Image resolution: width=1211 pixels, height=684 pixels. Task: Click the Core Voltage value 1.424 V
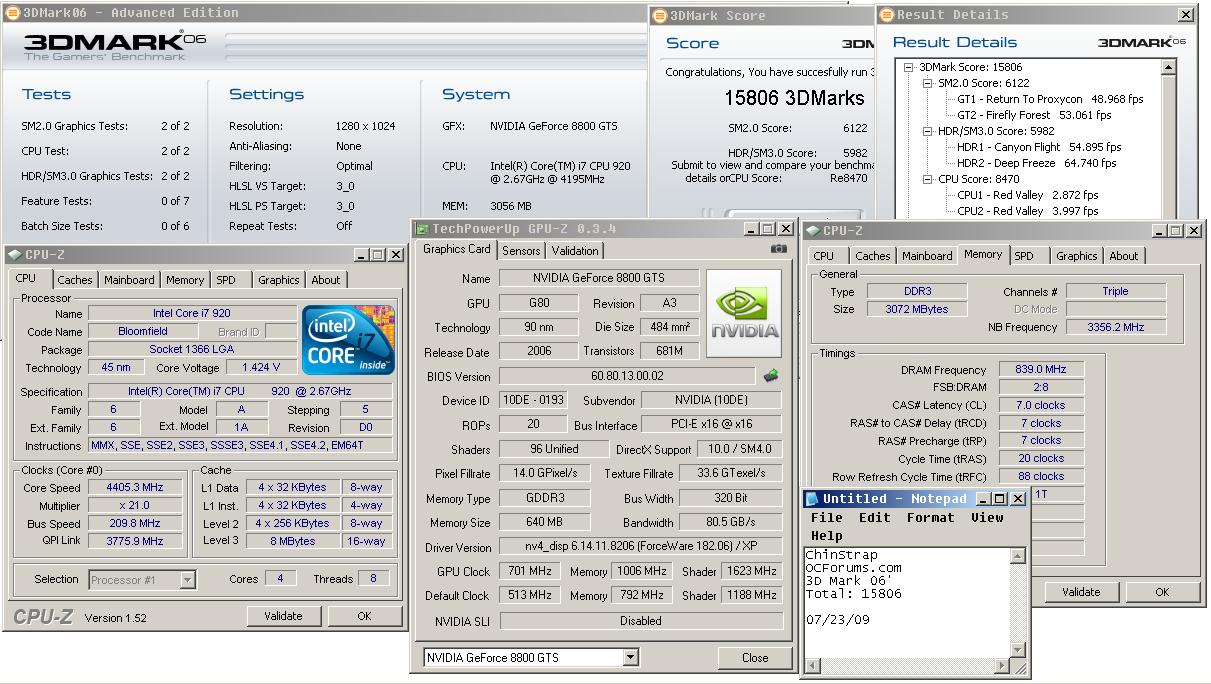click(261, 367)
